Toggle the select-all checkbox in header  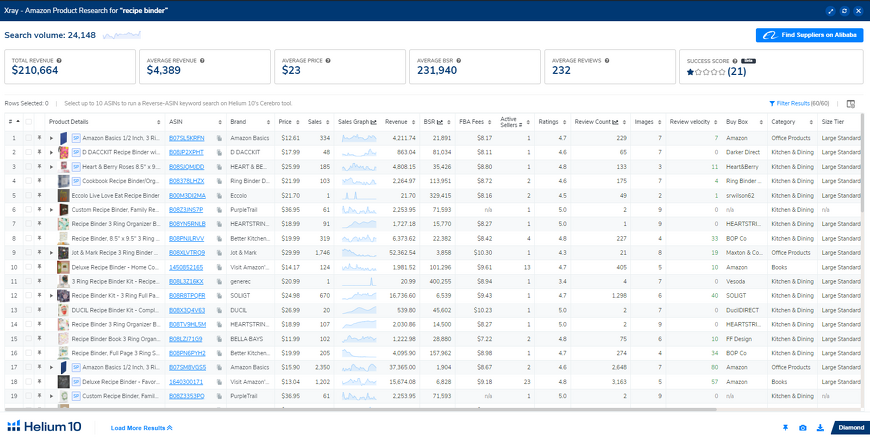(28, 121)
